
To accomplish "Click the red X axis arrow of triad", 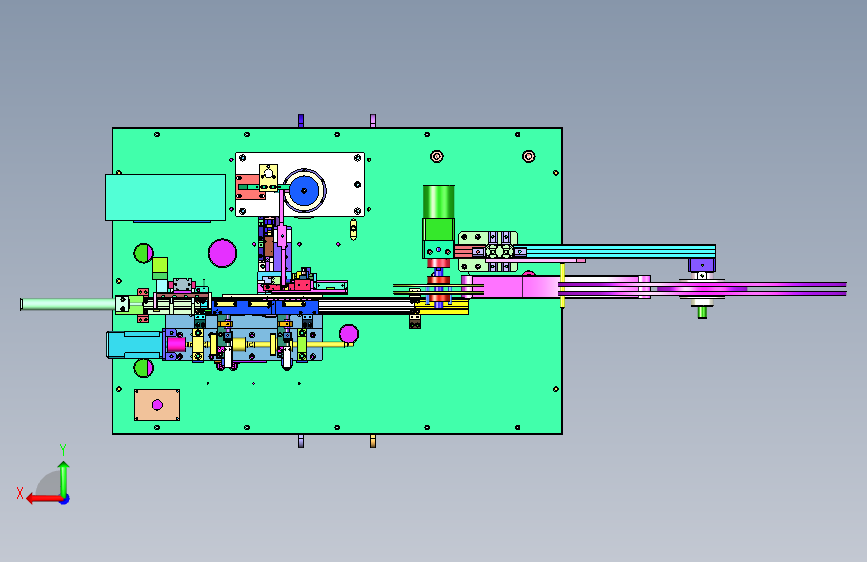I will point(44,499).
